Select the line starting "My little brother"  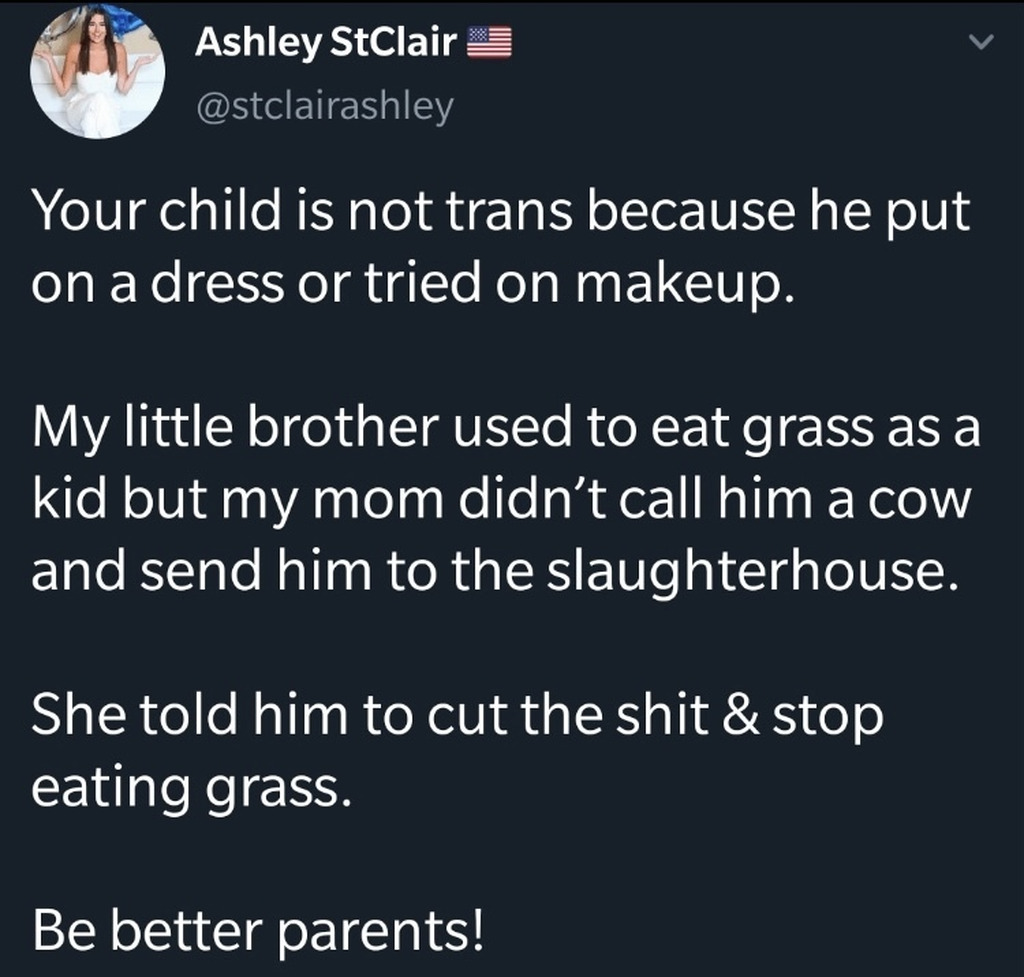tap(506, 428)
